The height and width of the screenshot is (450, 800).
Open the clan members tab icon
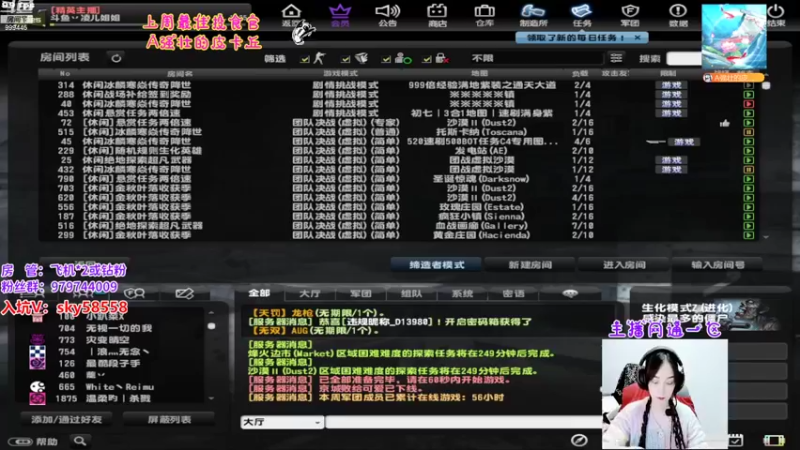click(135, 293)
